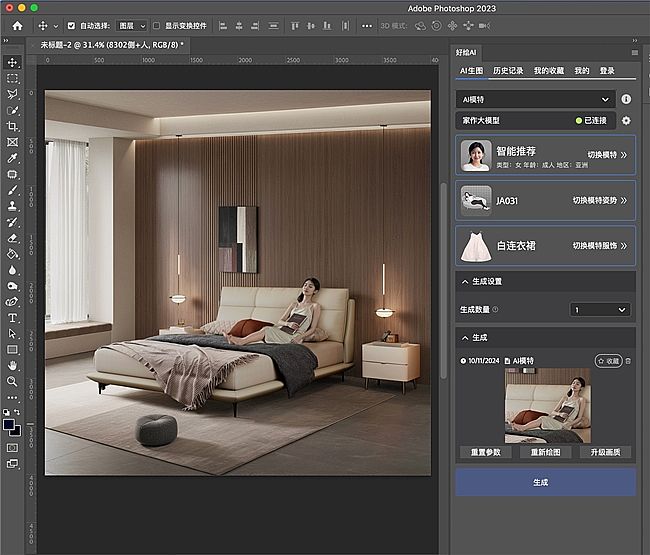Open the AI模特 dropdown
The image size is (650, 555).
[535, 100]
